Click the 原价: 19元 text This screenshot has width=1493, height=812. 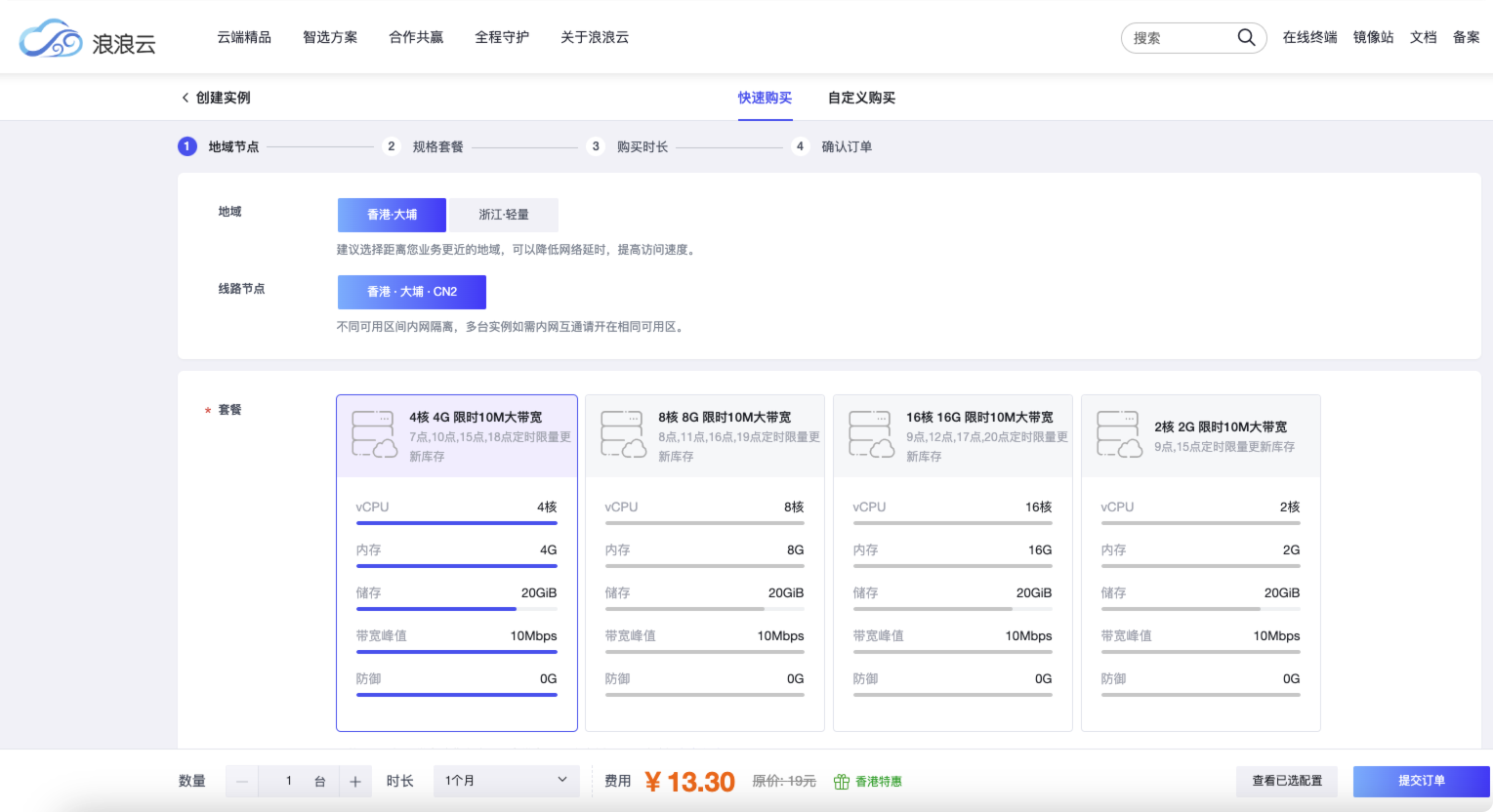(784, 782)
